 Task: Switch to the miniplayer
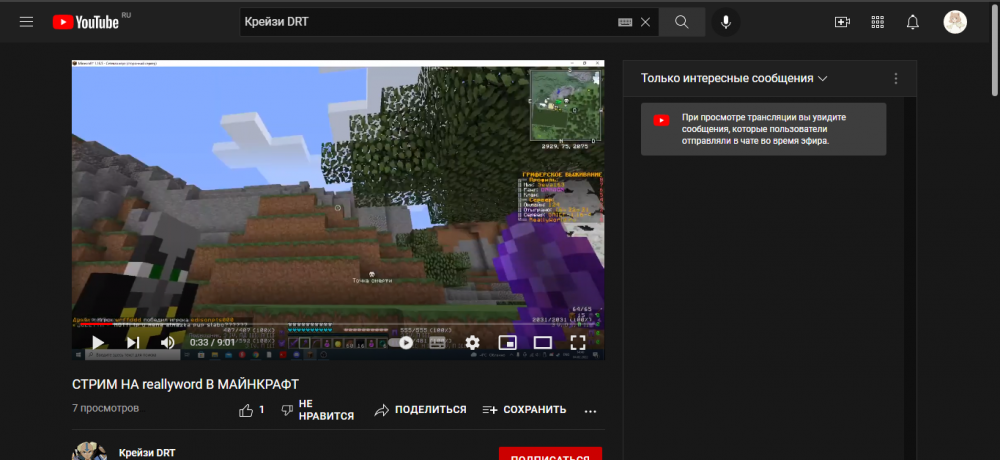[x=508, y=343]
